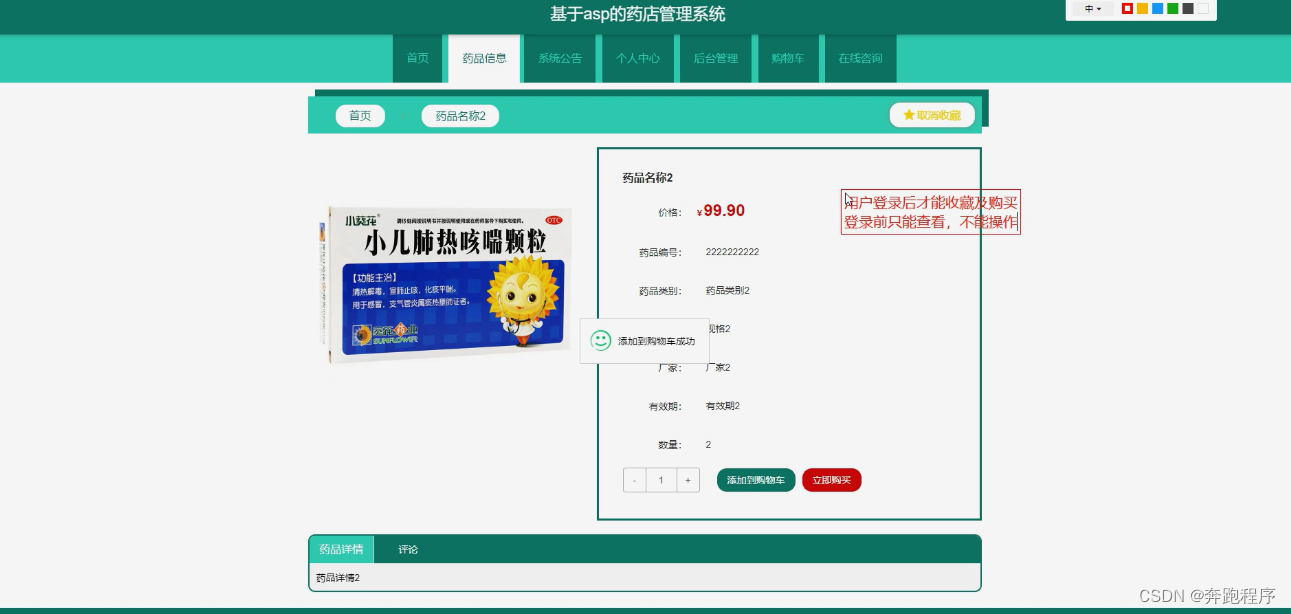Open 购物车 navigation item

tap(788, 59)
